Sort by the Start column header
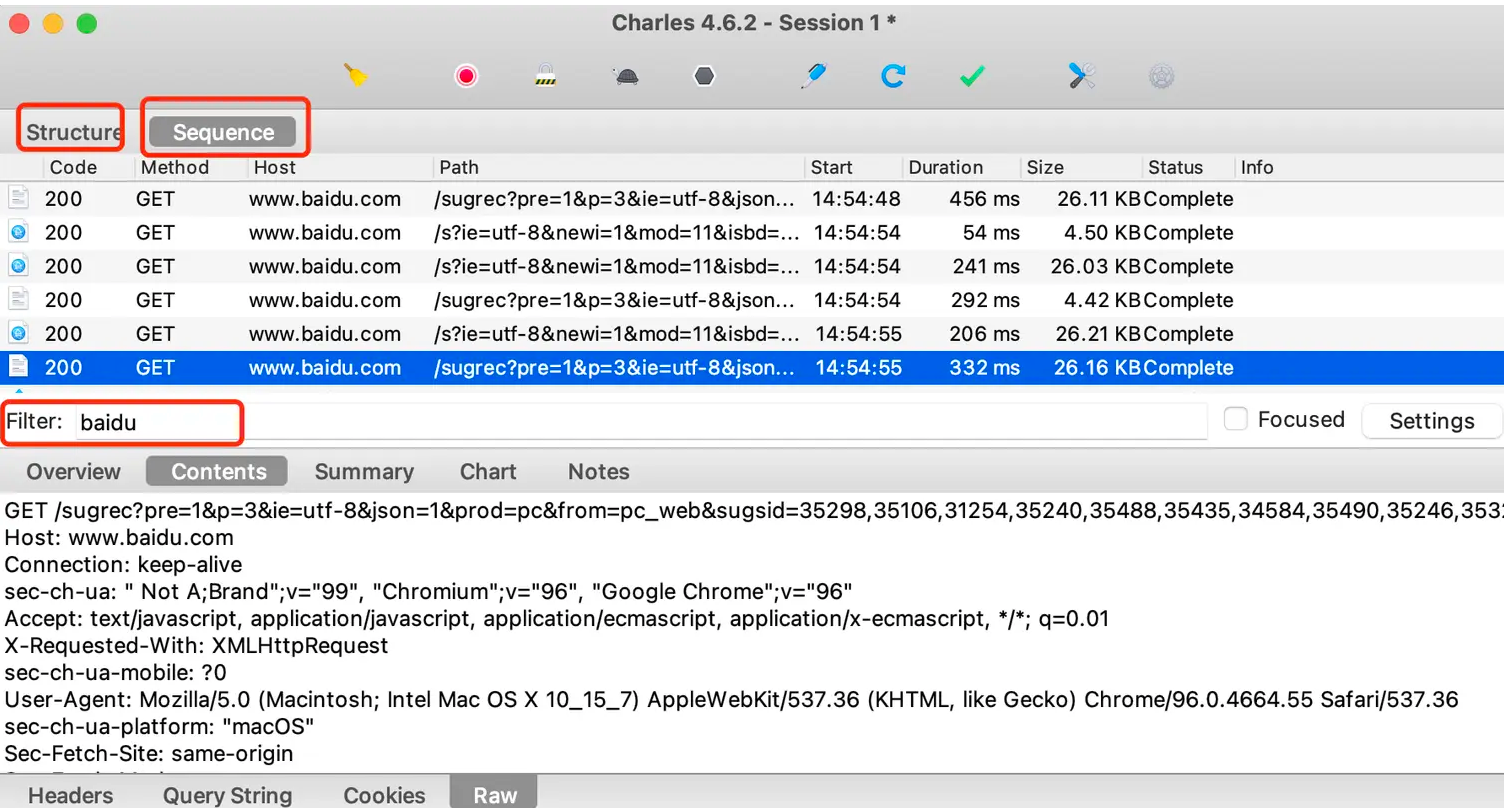This screenshot has height=808, width=1504. 832,167
